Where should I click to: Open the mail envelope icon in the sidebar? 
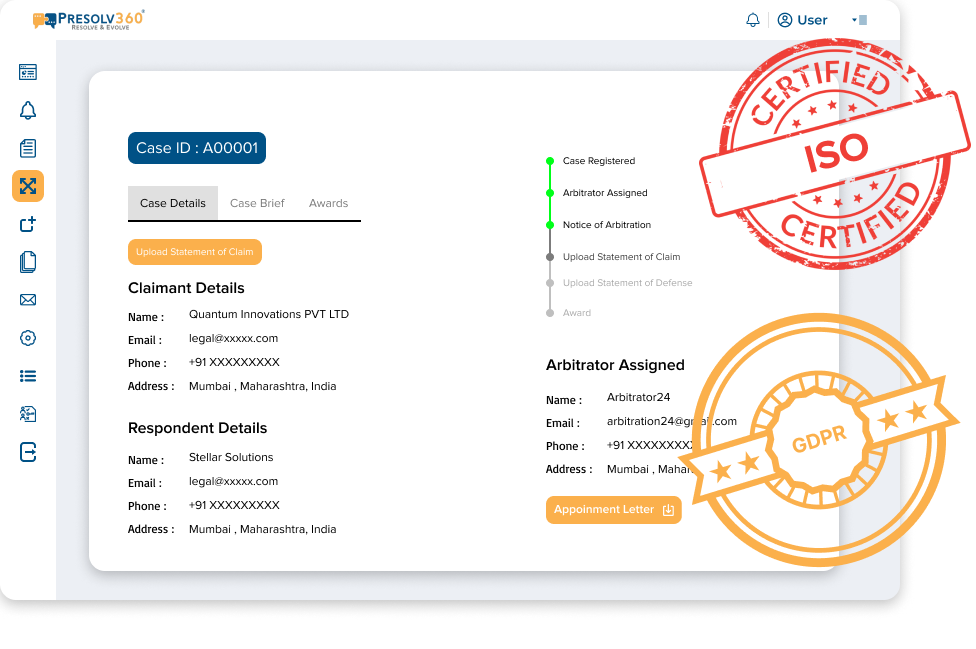point(28,300)
